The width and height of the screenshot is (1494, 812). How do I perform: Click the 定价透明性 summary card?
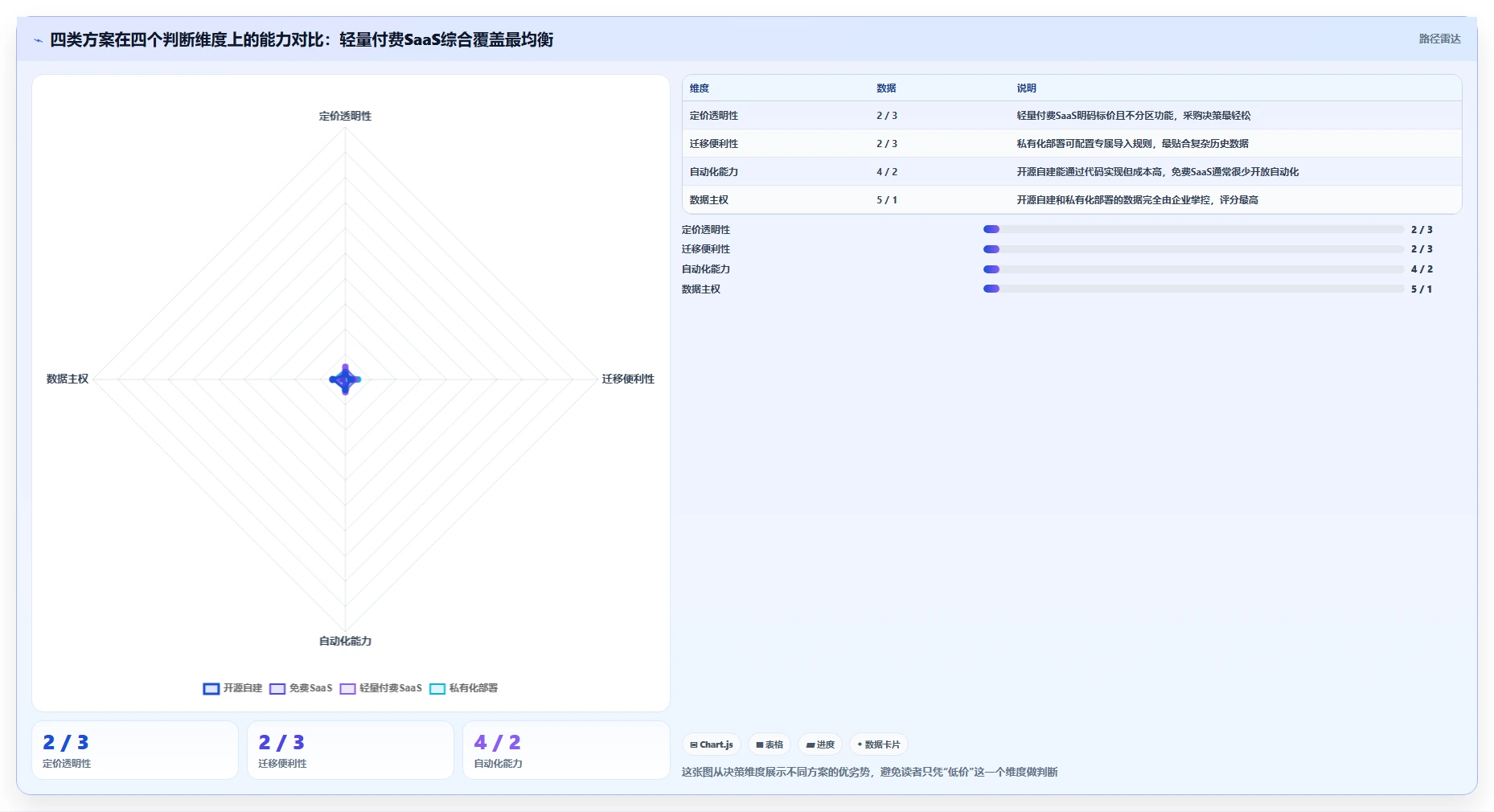pos(135,750)
